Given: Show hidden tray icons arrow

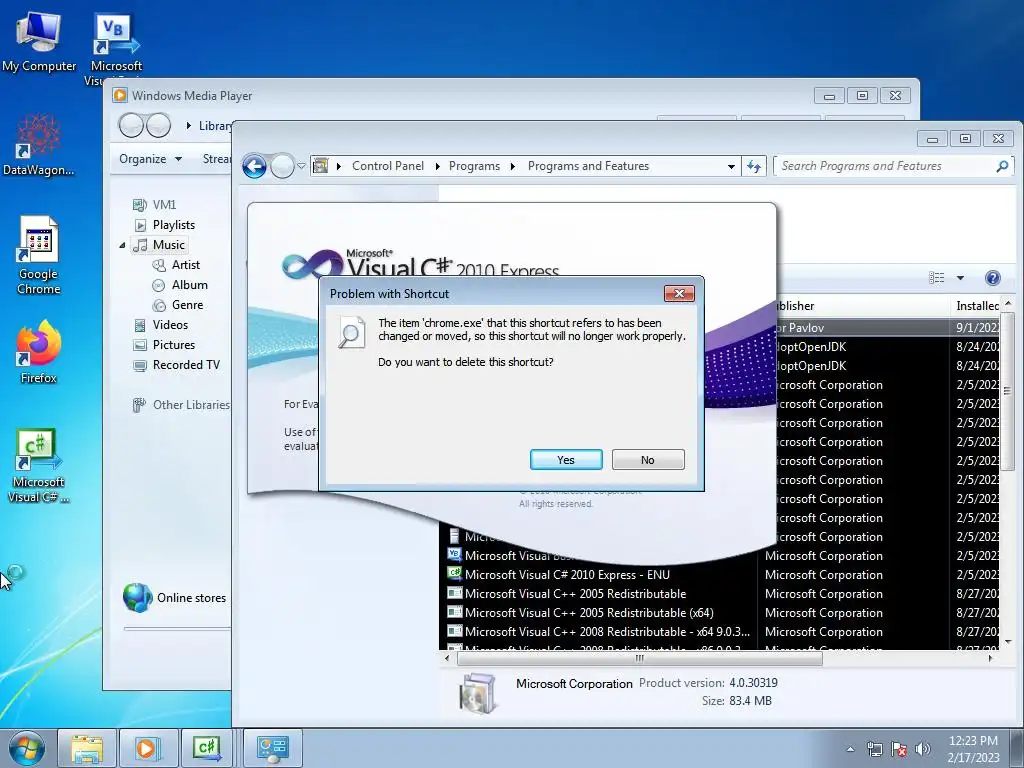Looking at the screenshot, I should pyautogui.click(x=850, y=749).
